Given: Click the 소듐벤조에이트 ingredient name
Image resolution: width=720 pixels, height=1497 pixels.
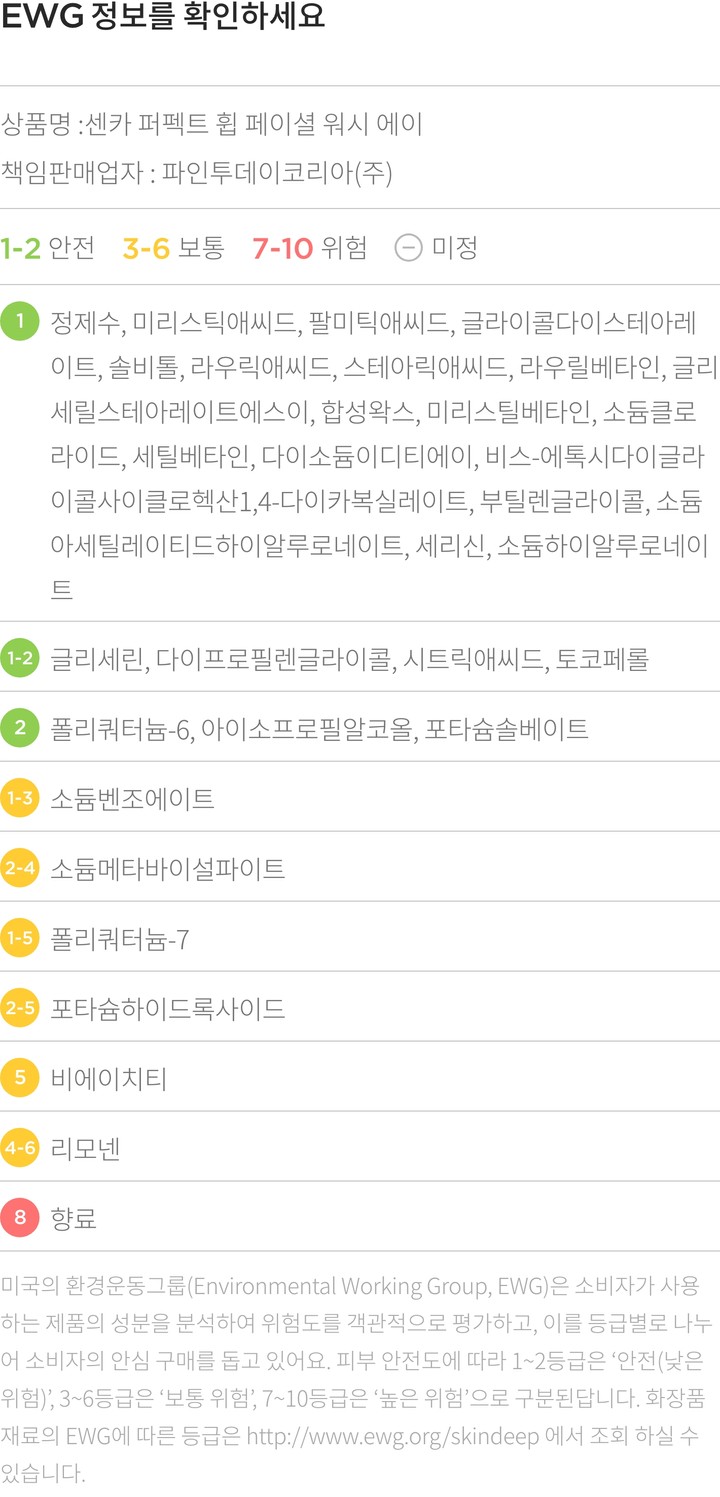Looking at the screenshot, I should click(133, 798).
